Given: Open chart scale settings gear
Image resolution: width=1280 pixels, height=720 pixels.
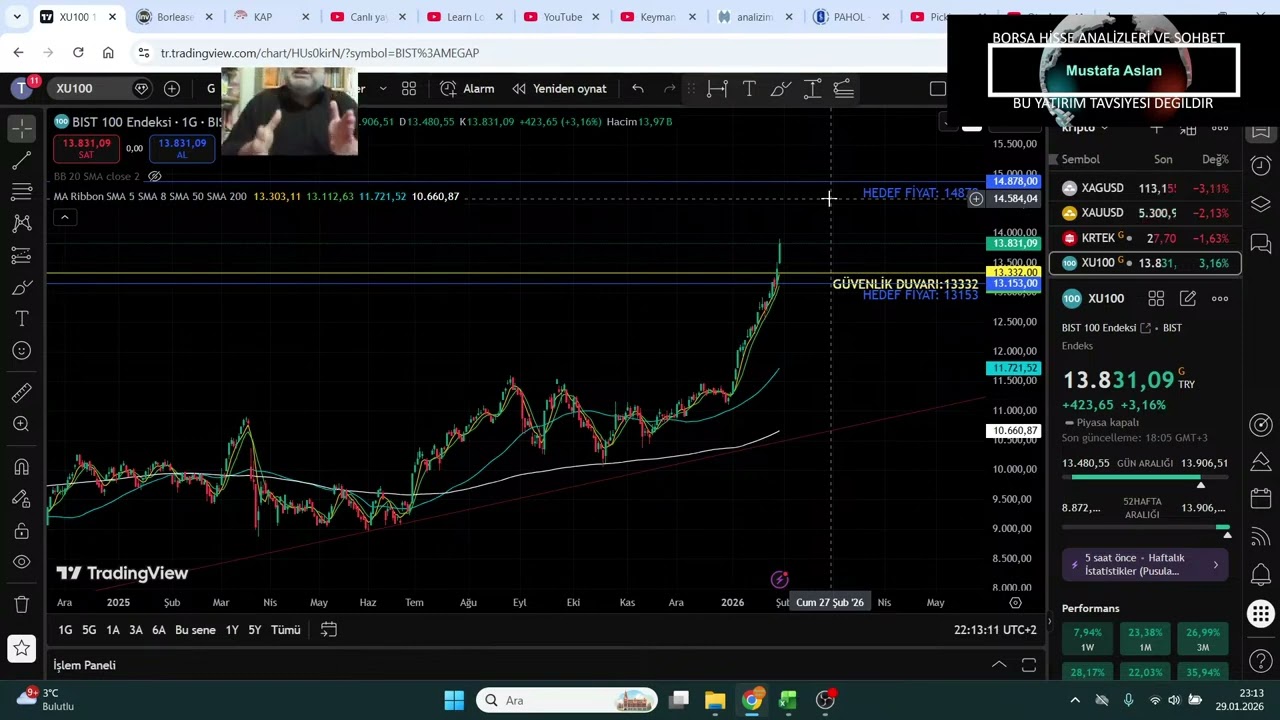Looking at the screenshot, I should tap(1015, 602).
